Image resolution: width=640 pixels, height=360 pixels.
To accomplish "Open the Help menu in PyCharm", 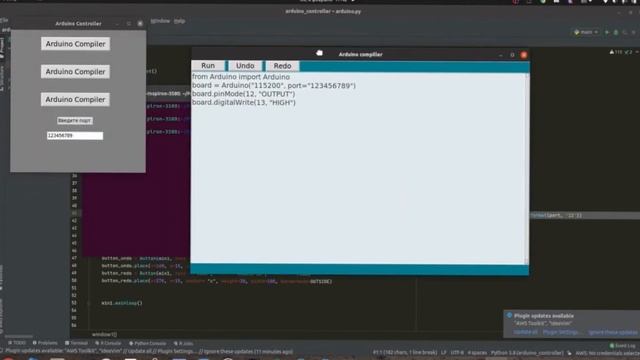I will (179, 21).
